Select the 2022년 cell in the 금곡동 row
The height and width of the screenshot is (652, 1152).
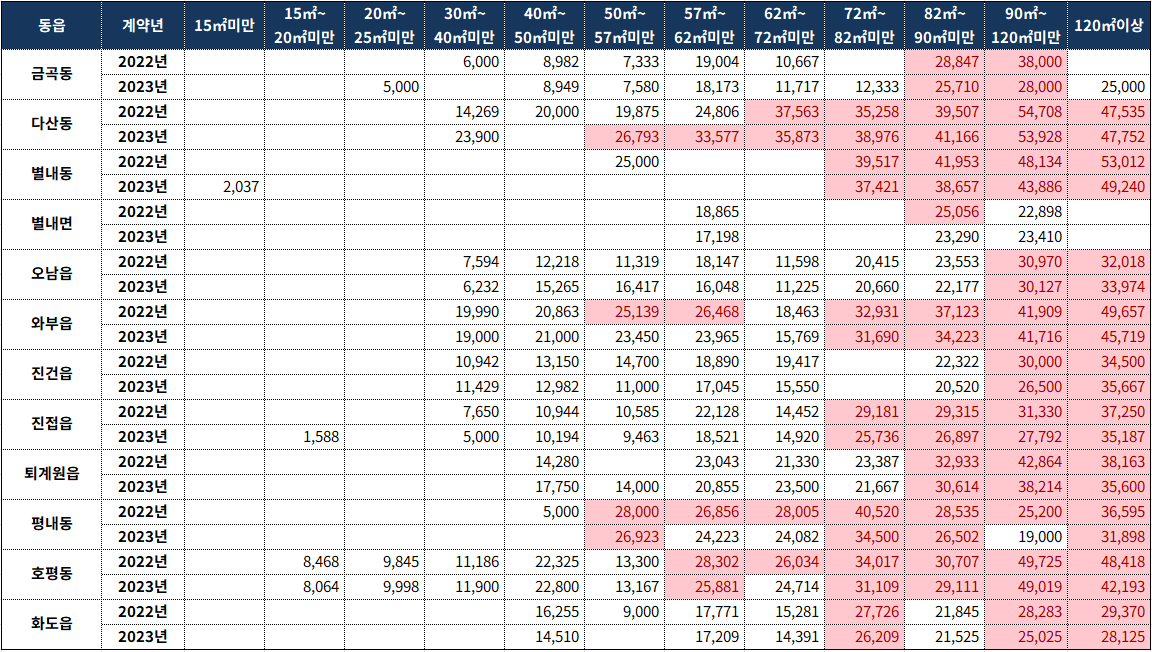click(143, 62)
